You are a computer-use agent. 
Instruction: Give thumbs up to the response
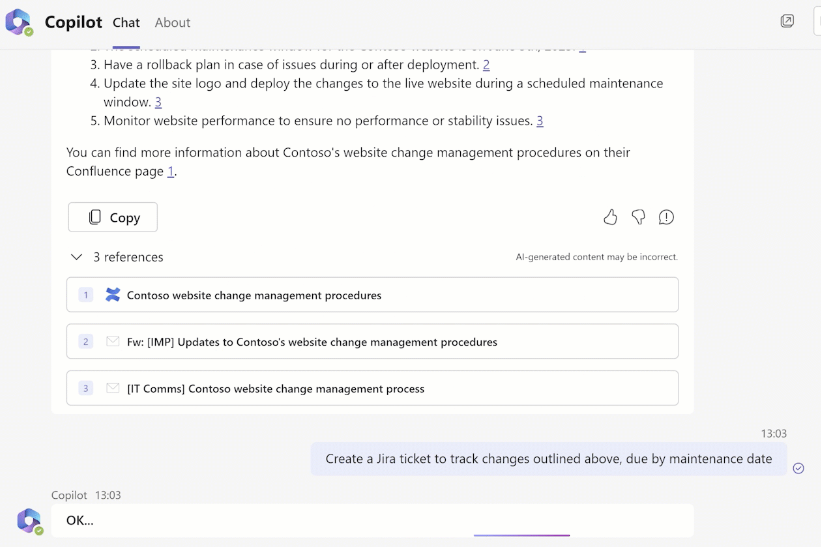click(611, 217)
